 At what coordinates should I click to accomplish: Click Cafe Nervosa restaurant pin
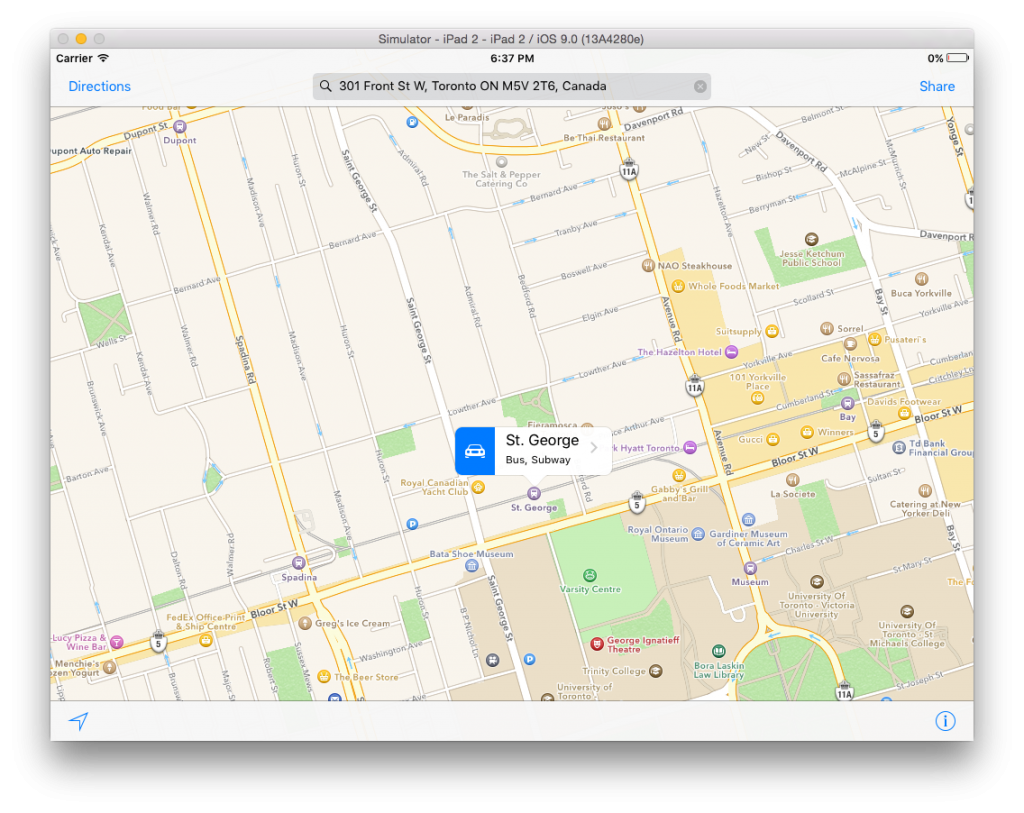coord(850,343)
